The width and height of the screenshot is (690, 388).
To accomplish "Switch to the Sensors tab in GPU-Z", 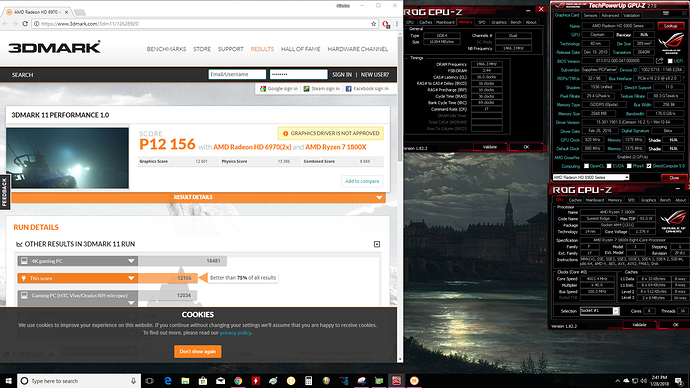I will (590, 15).
